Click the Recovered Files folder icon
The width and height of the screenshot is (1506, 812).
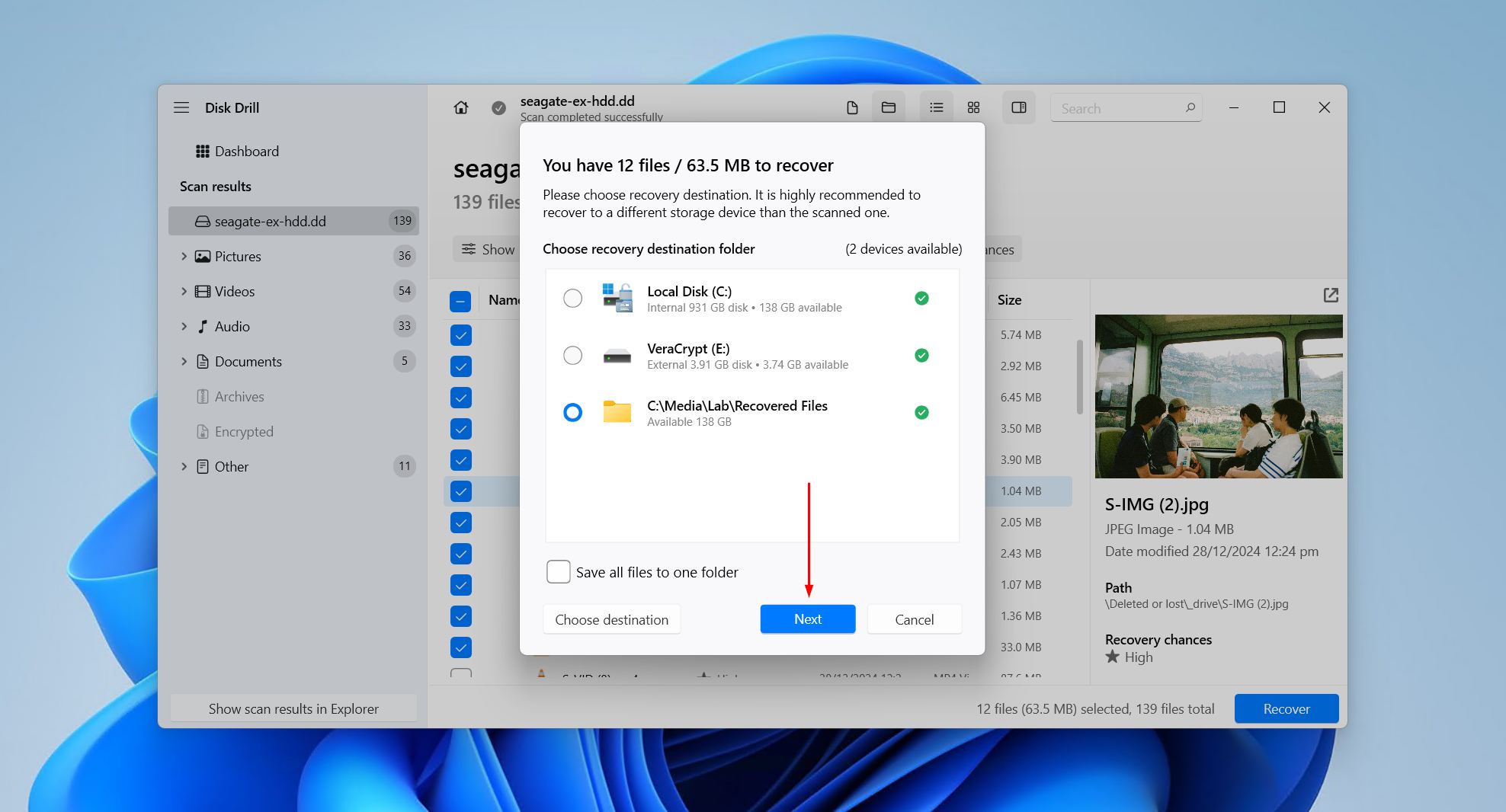[617, 412]
